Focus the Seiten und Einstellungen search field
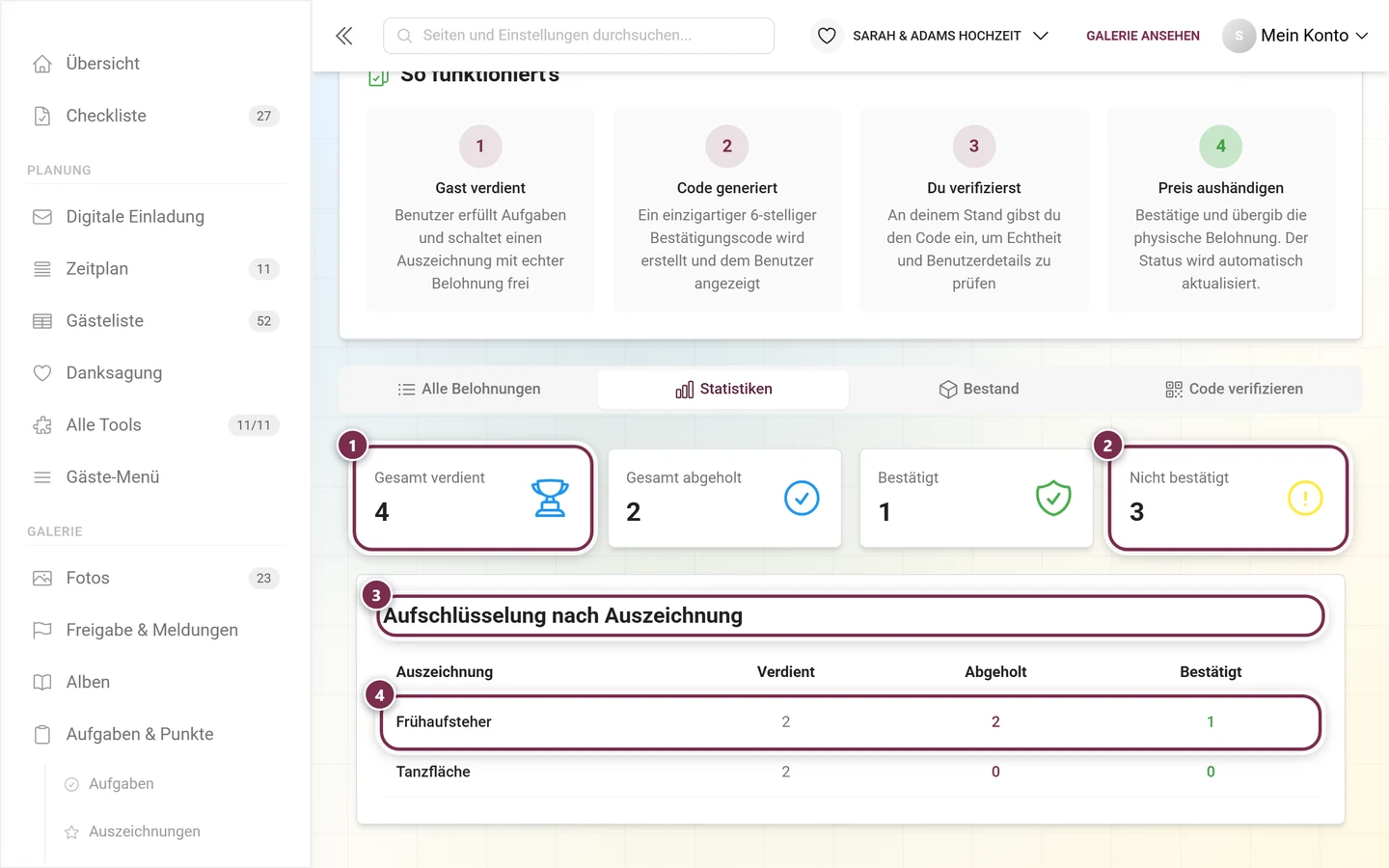Viewport: 1389px width, 868px height. click(x=579, y=36)
